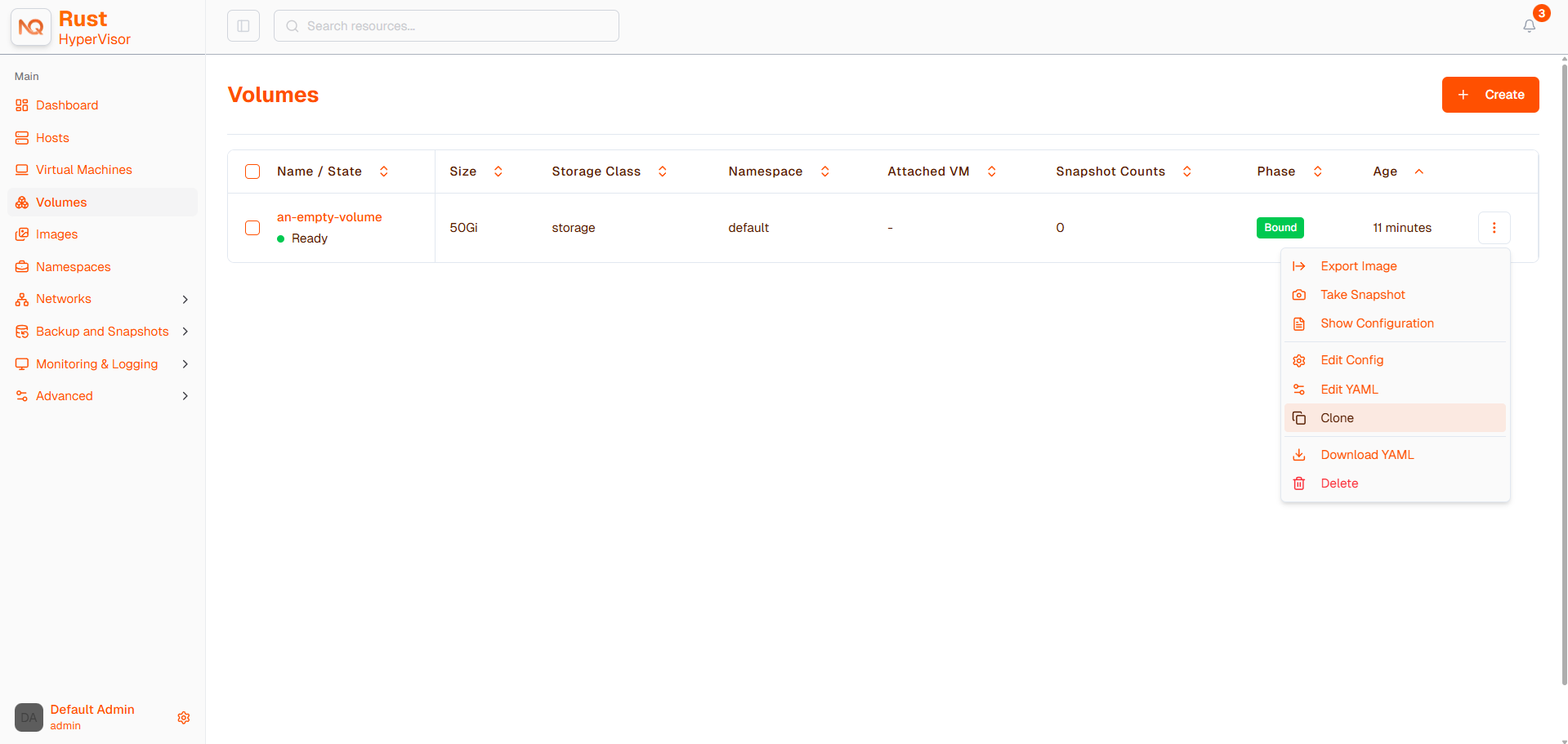The width and height of the screenshot is (1568, 744).
Task: Click the Edit Config gear icon
Action: click(x=1299, y=360)
